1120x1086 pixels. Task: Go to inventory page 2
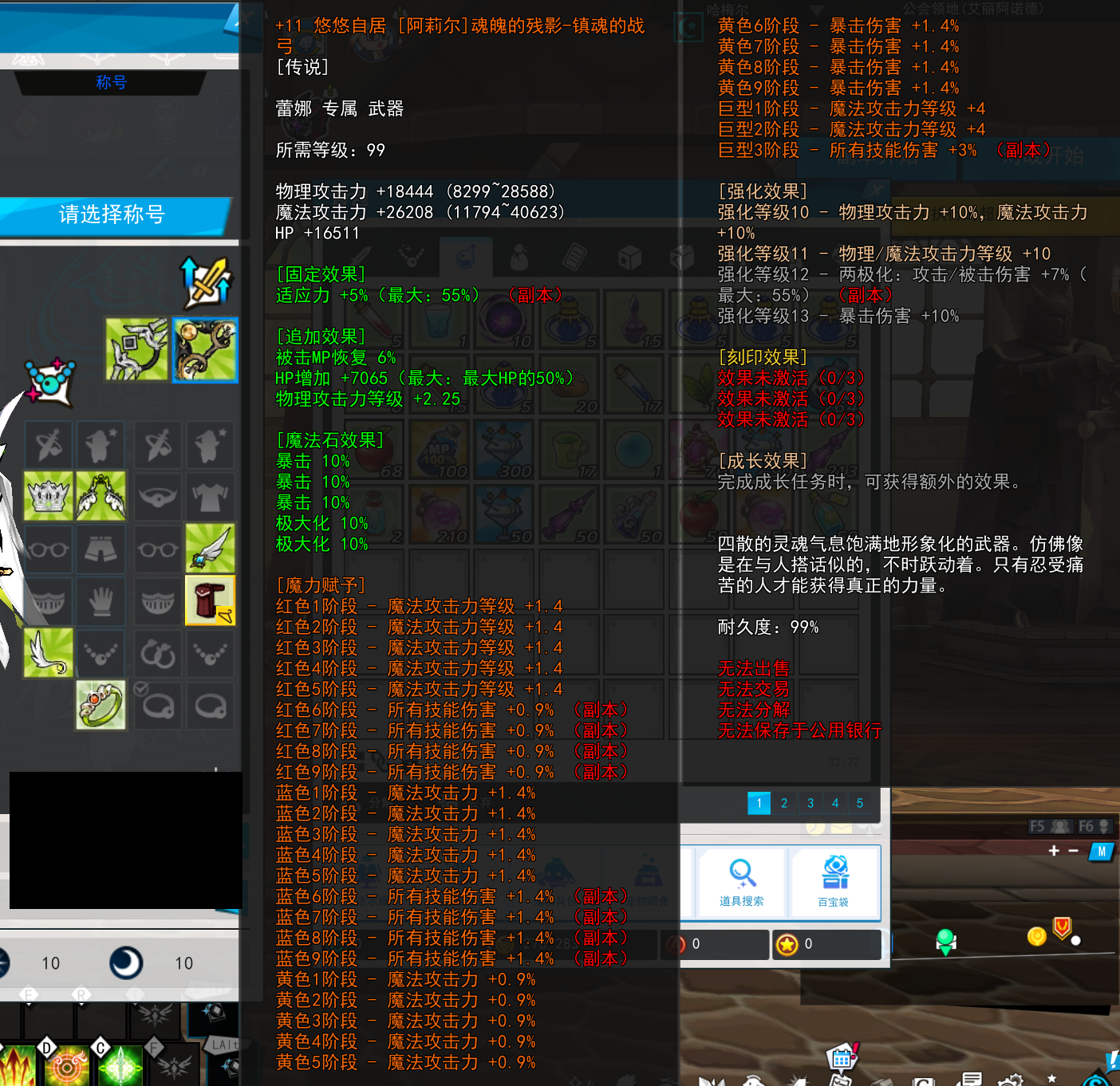(x=784, y=803)
